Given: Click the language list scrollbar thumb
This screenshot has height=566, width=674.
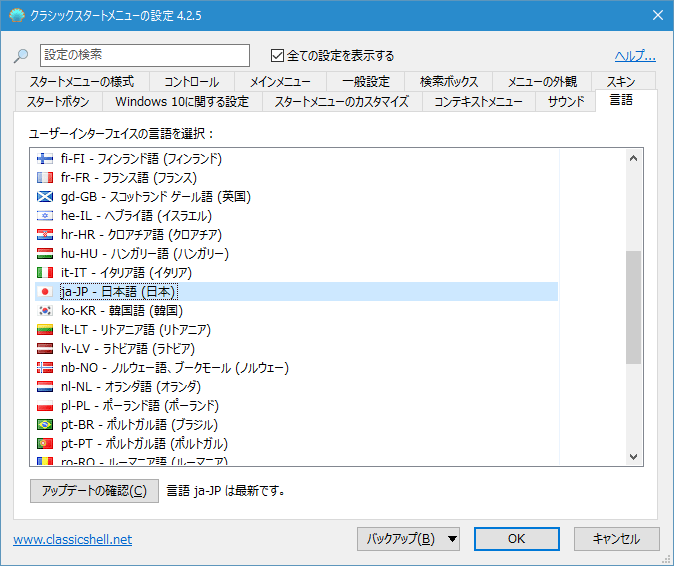Looking at the screenshot, I should tap(633, 307).
